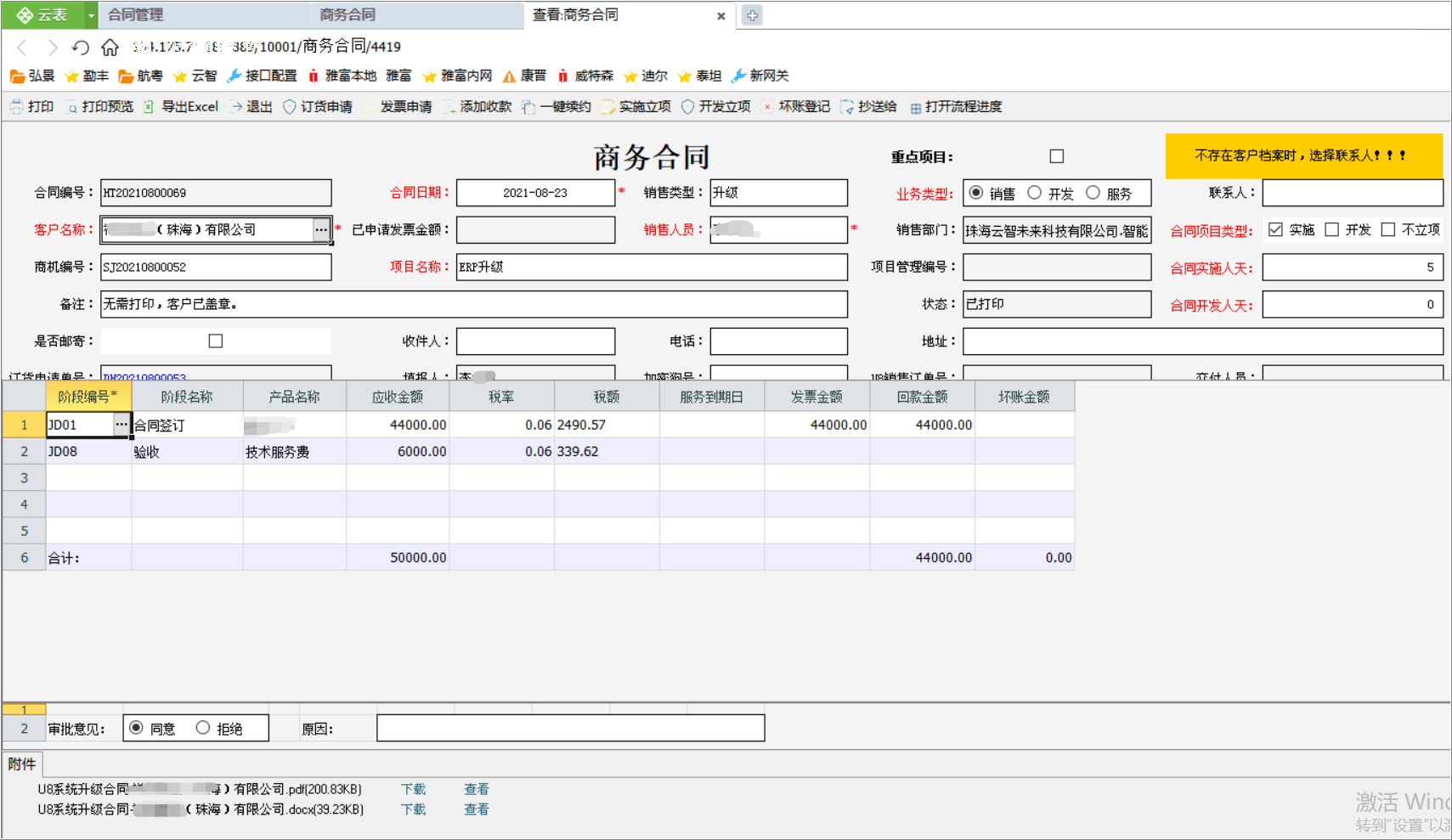This screenshot has height=840, width=1452.
Task: Click the invoice application (发票申请) button
Action: pos(398,107)
